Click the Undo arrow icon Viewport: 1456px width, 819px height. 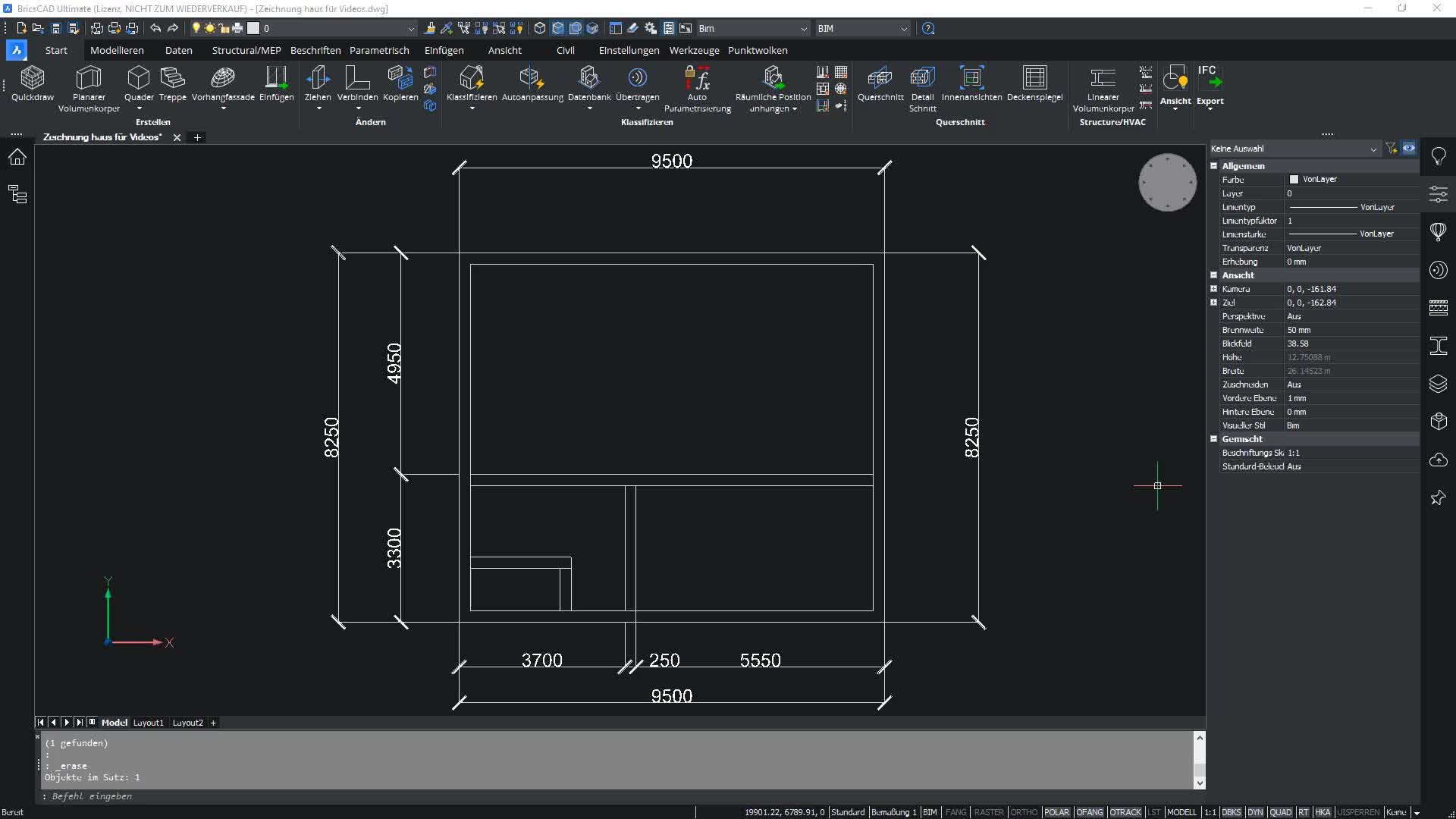click(155, 28)
